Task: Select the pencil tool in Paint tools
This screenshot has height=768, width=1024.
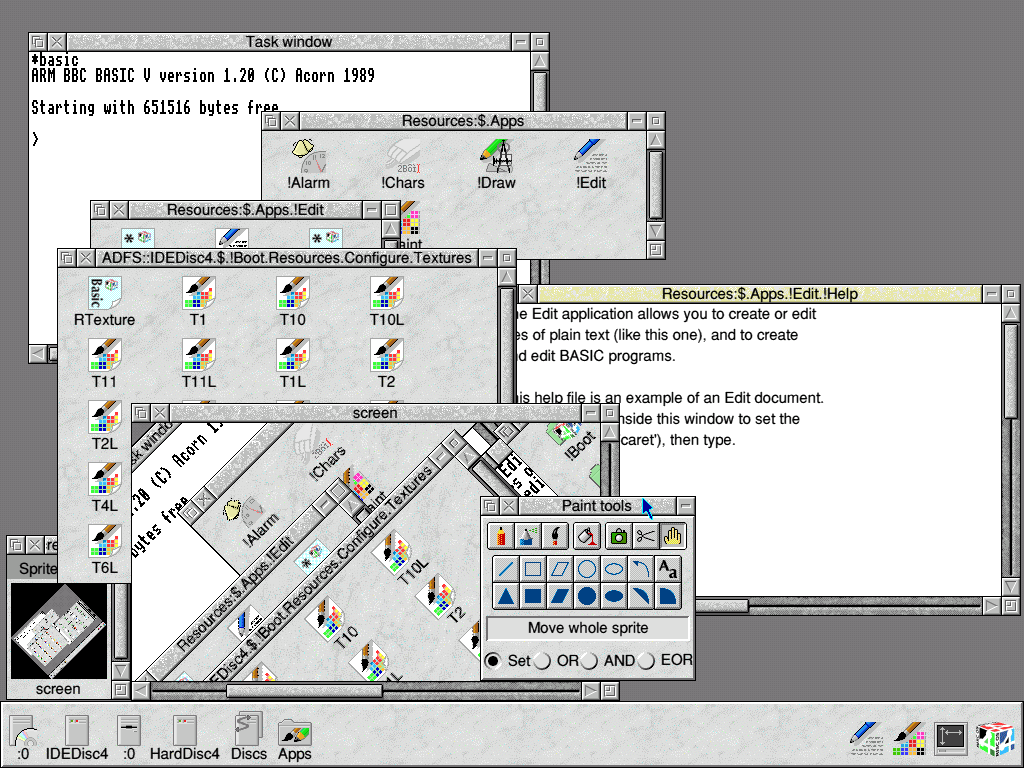Action: [501, 536]
